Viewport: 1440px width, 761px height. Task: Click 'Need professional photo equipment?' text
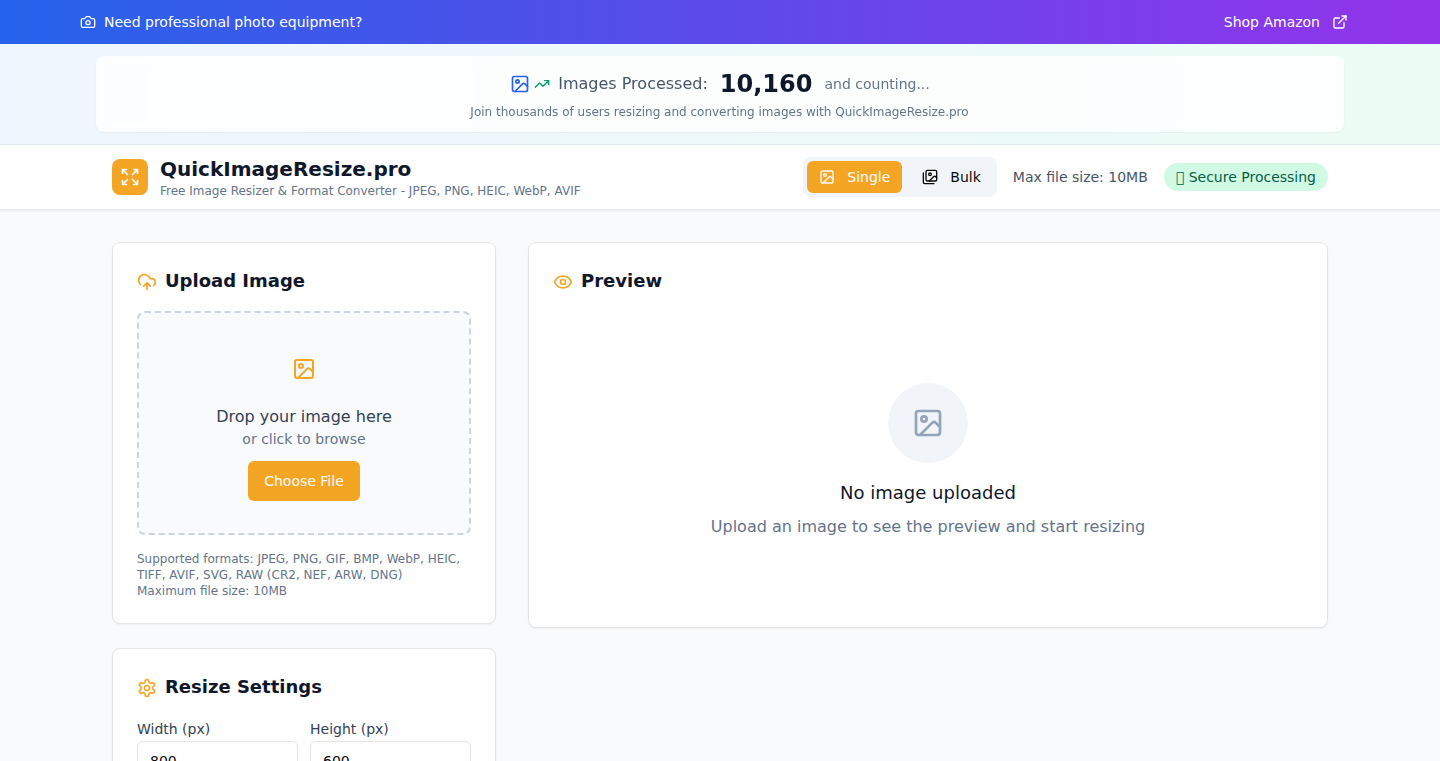pos(233,22)
